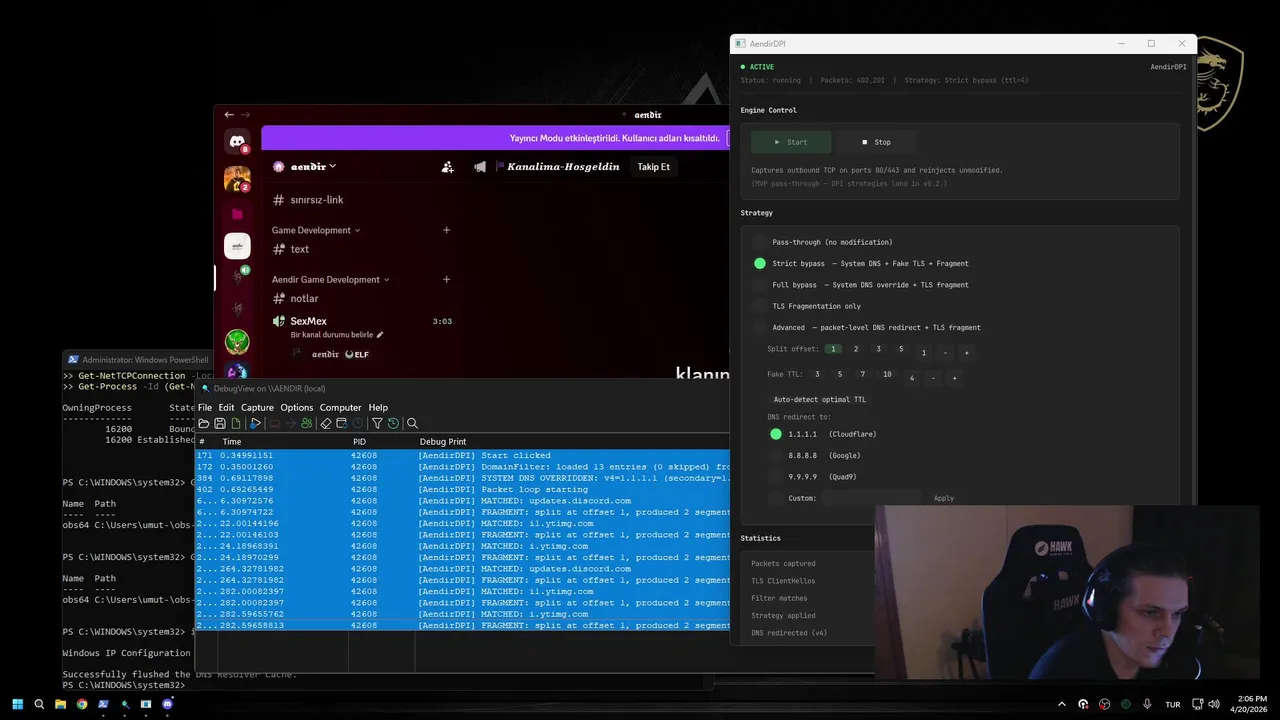Open filter funnel icon in DebugView

pos(377,423)
